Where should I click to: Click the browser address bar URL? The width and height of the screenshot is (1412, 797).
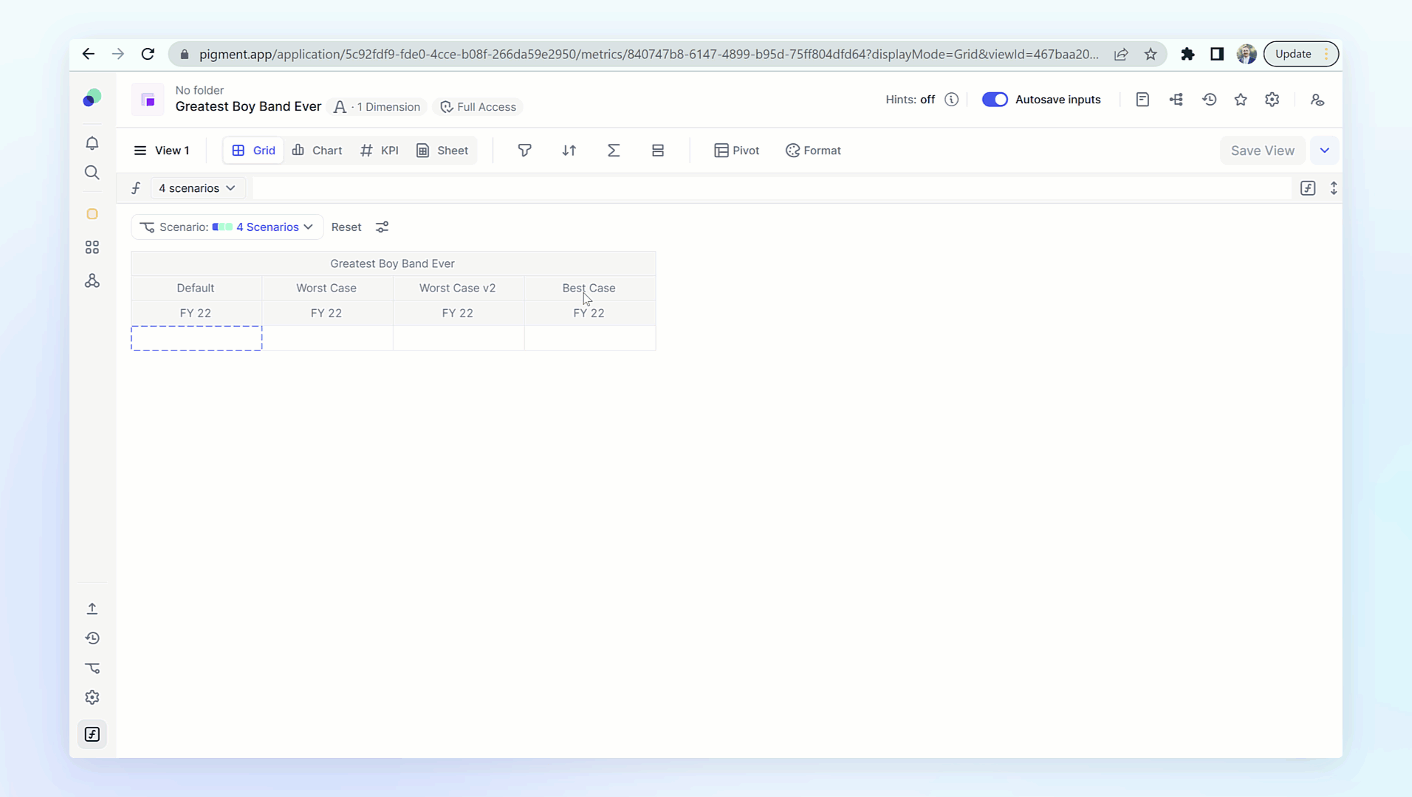click(648, 54)
